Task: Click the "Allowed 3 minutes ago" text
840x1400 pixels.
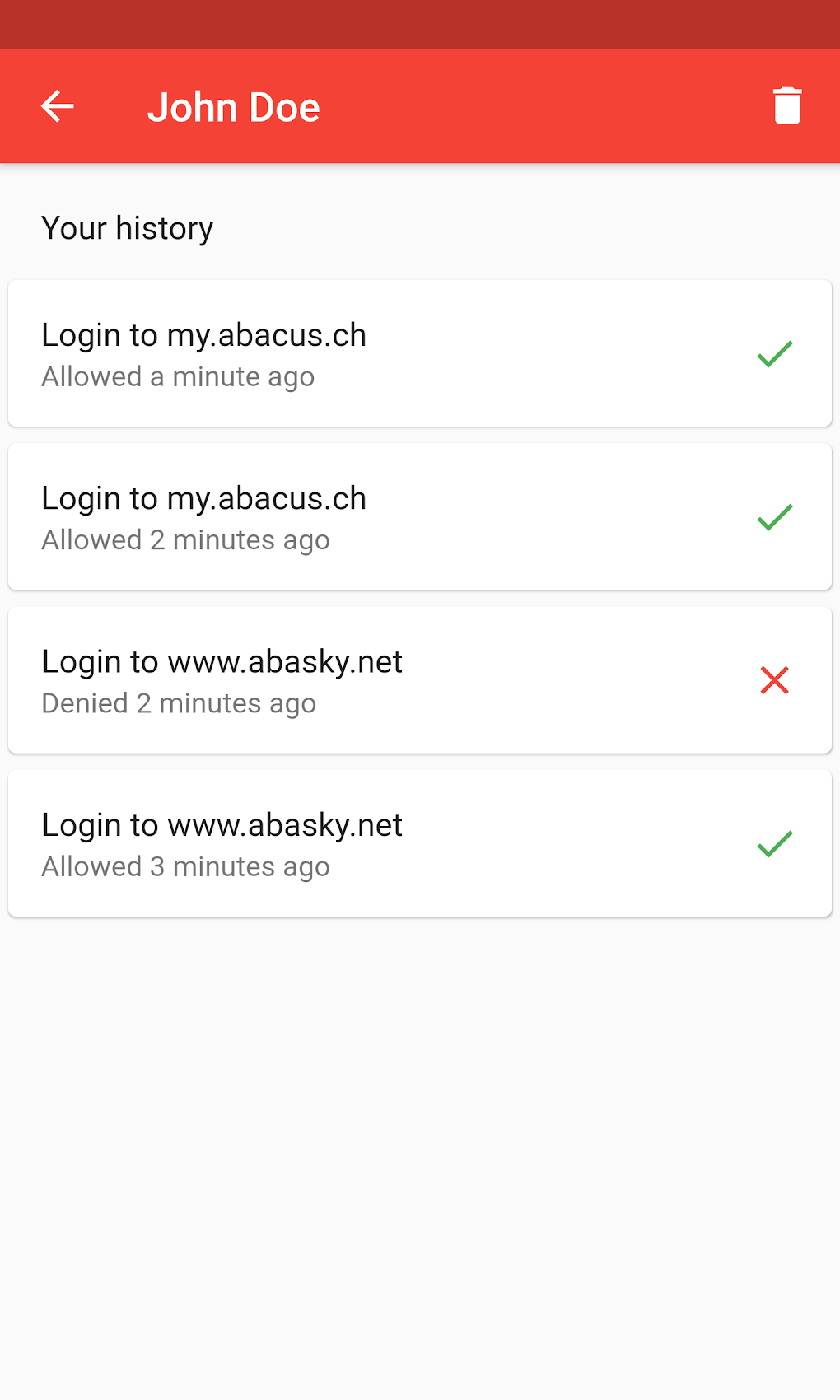Action: 185,866
